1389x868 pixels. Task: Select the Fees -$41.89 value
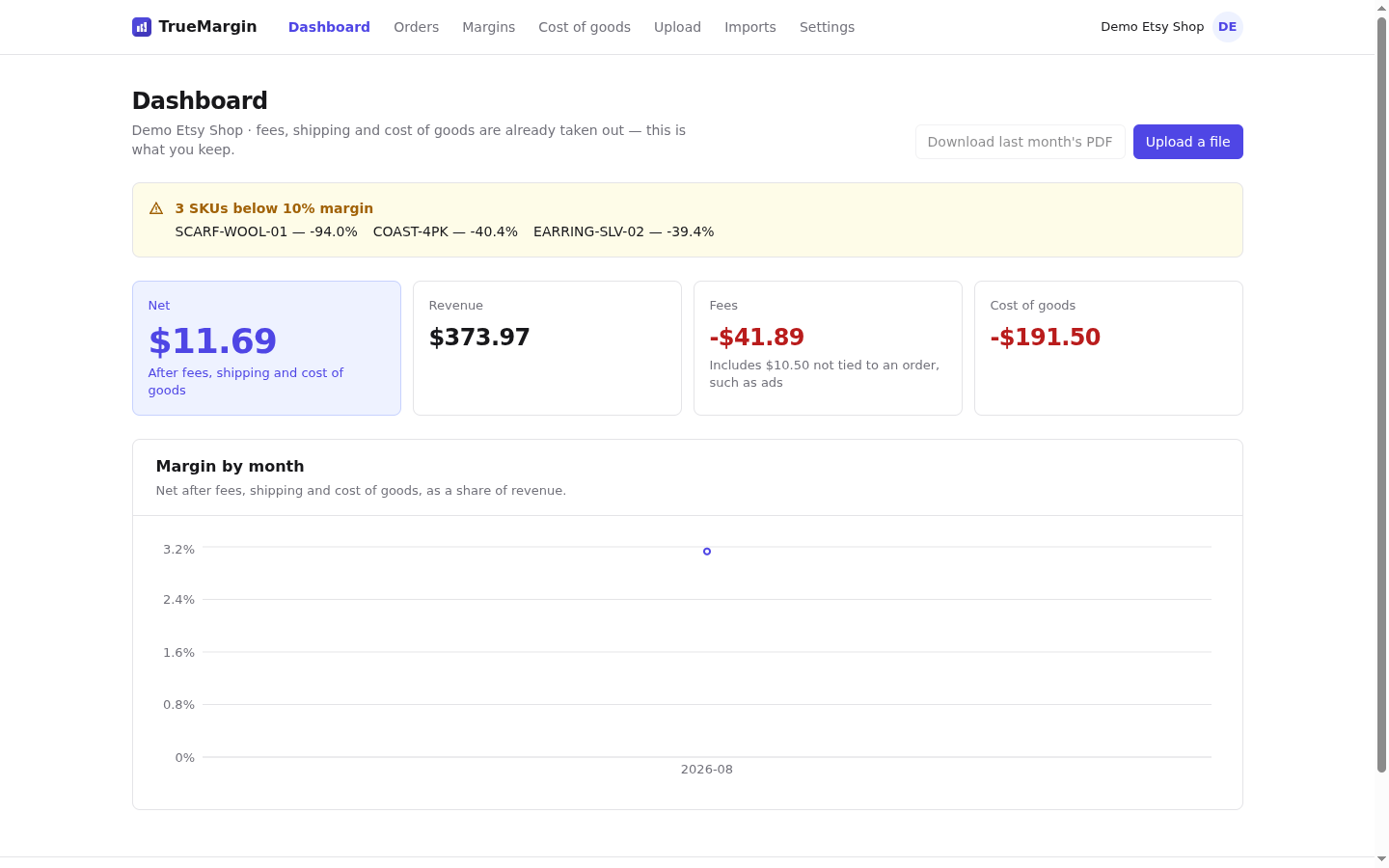point(757,338)
